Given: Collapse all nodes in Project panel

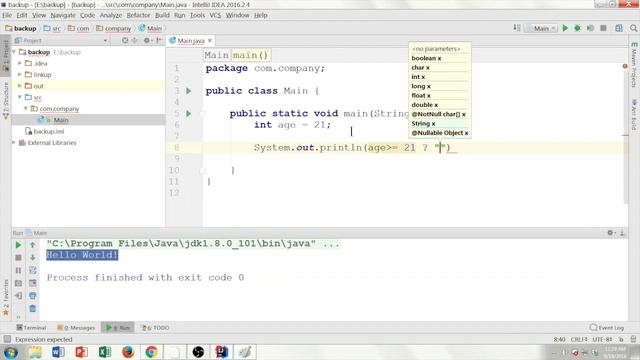Looking at the screenshot, I should pyautogui.click(x=134, y=40).
